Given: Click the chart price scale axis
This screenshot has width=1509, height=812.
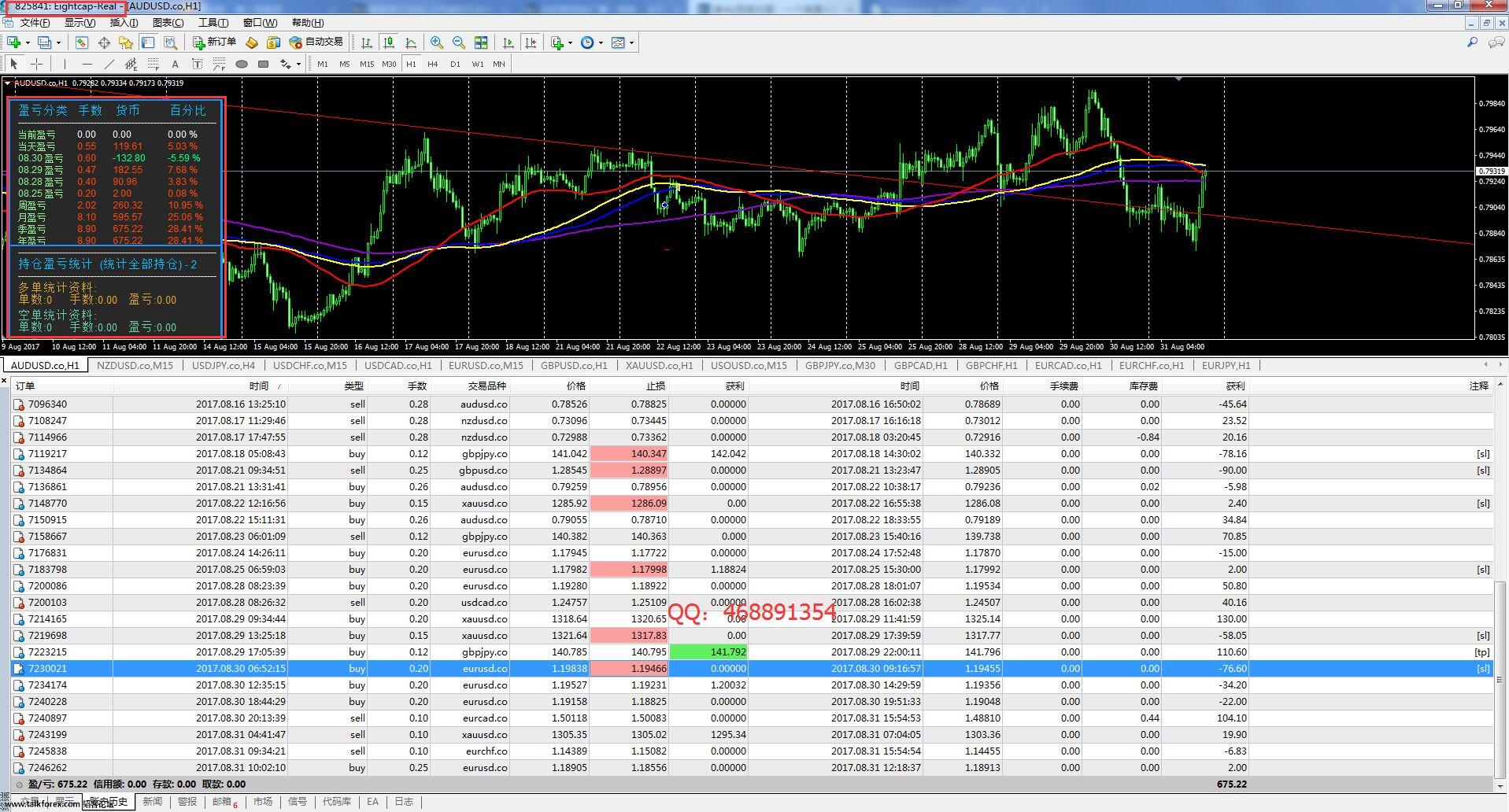Looking at the screenshot, I should click(x=1491, y=209).
